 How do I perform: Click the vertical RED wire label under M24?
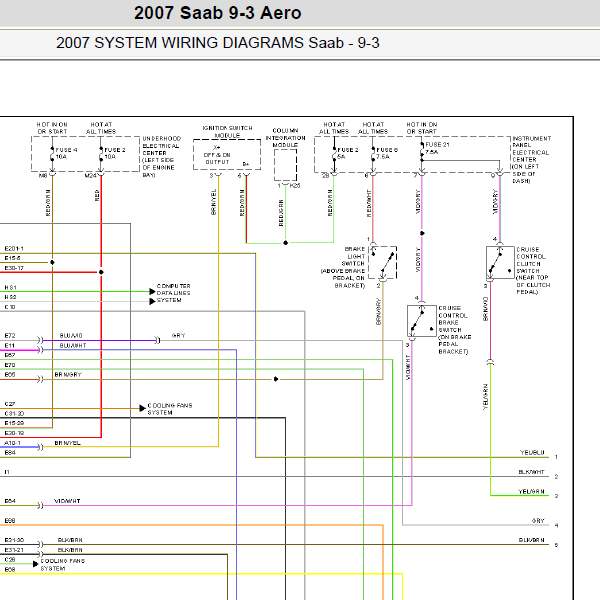(97, 195)
